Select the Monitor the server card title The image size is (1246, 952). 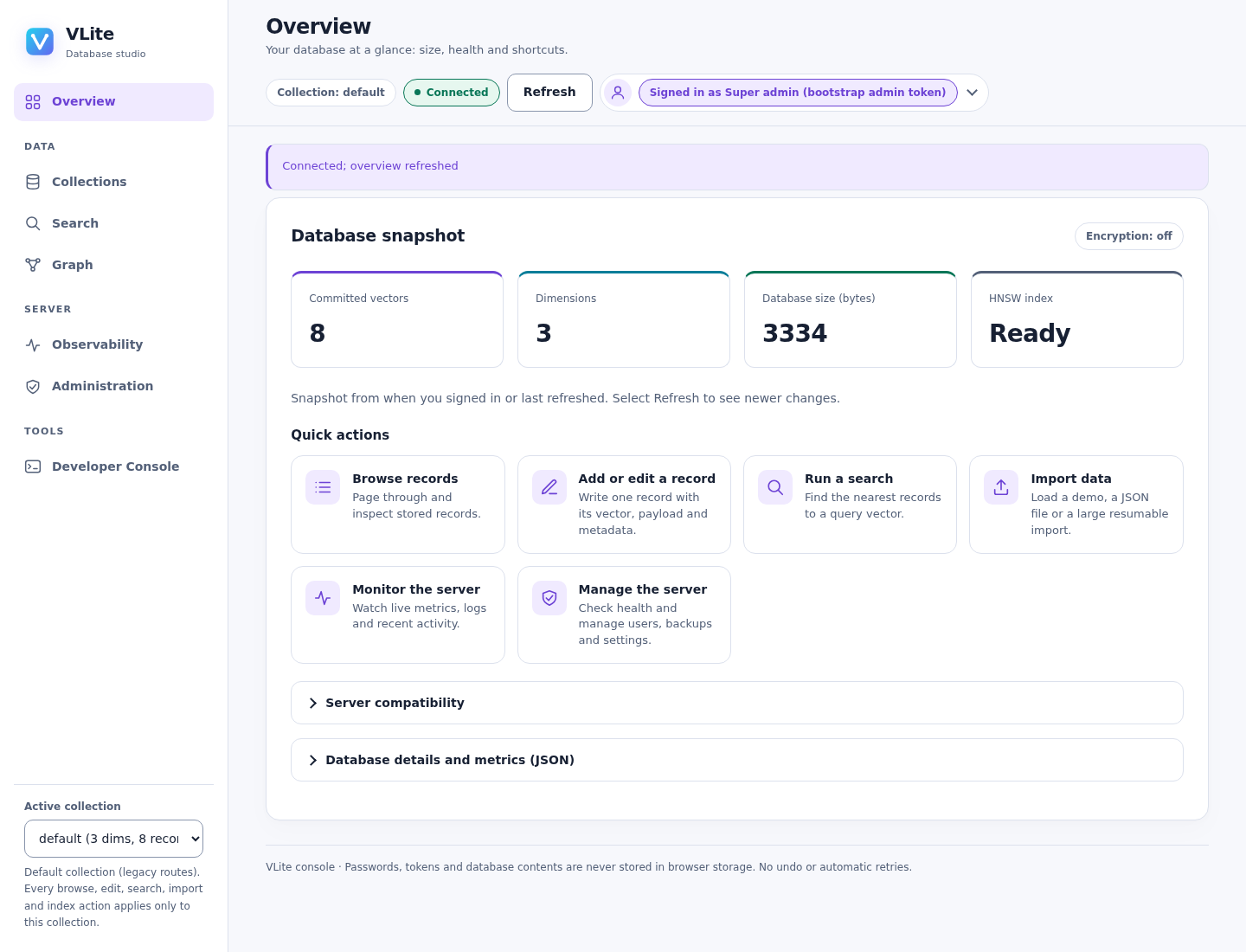tap(416, 589)
